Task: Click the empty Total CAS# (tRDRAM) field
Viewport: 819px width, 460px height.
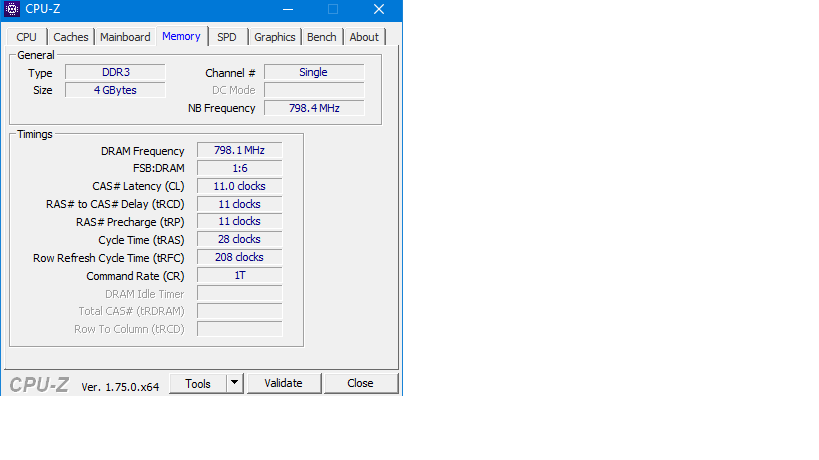Action: 240,311
